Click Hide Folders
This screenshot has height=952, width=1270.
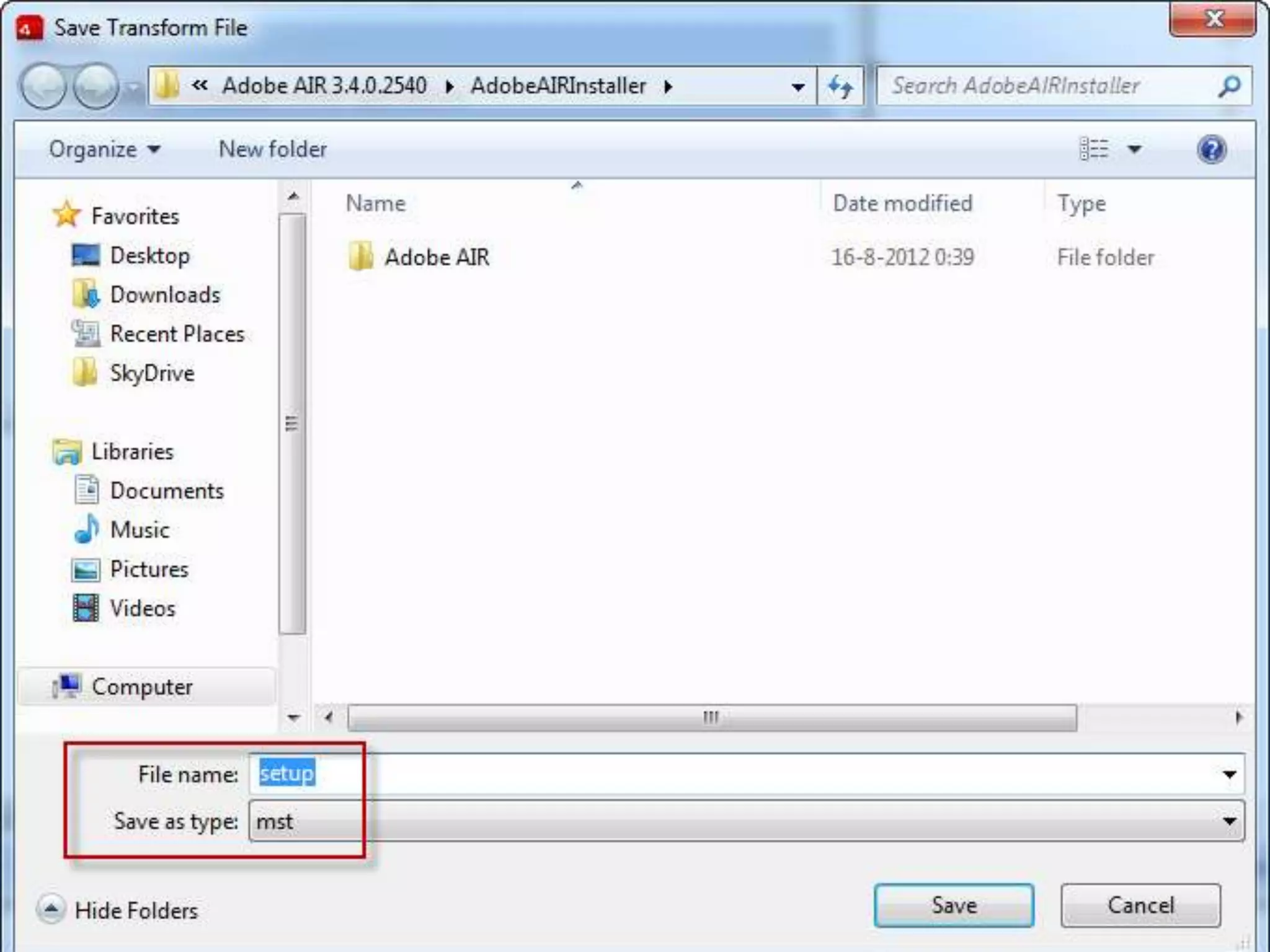136,910
